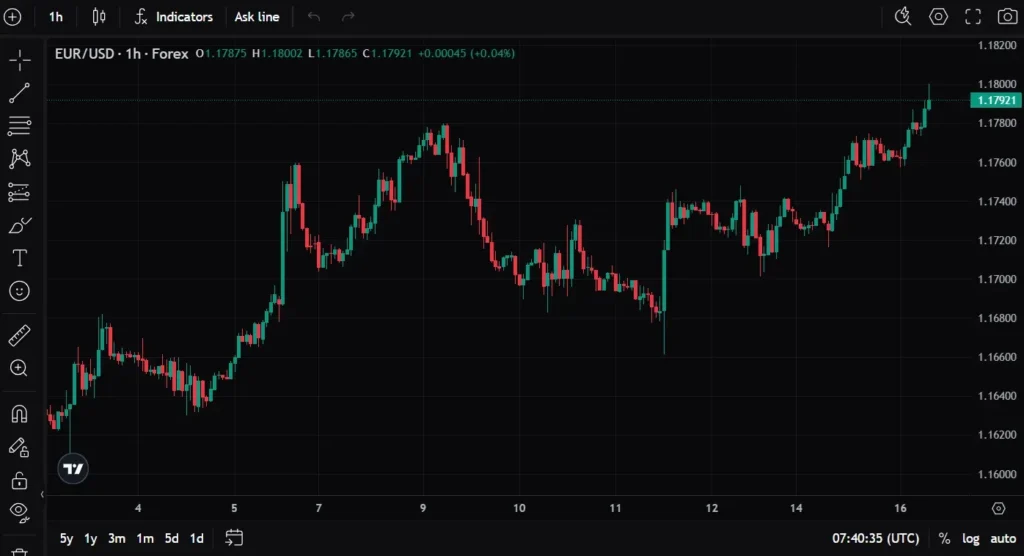Hide all drawings with eye icon

tap(19, 511)
